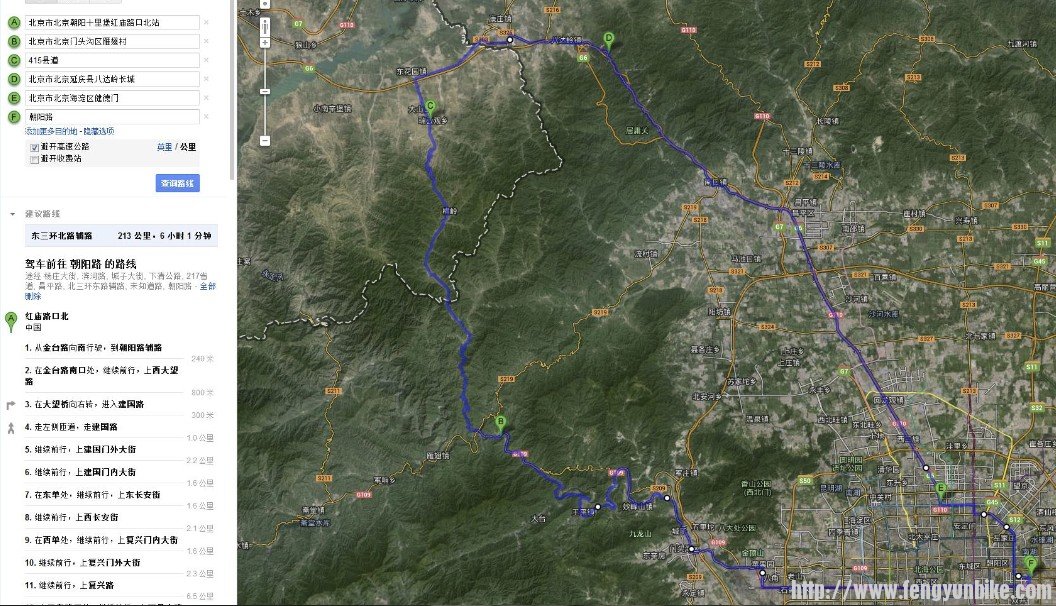Switch distance units to 英里

[x=164, y=147]
